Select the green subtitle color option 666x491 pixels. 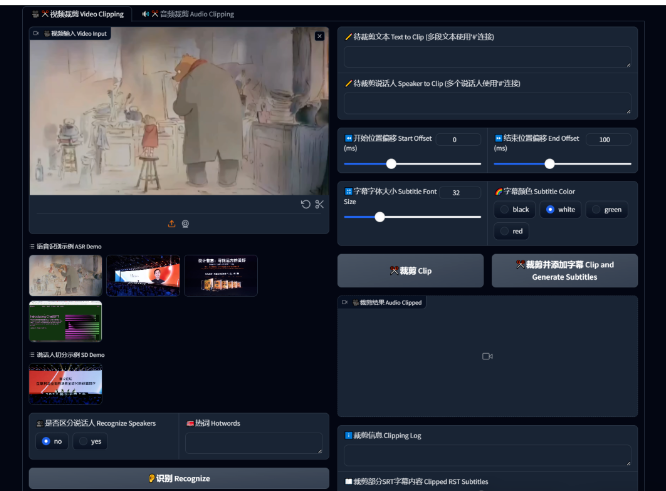click(x=607, y=210)
